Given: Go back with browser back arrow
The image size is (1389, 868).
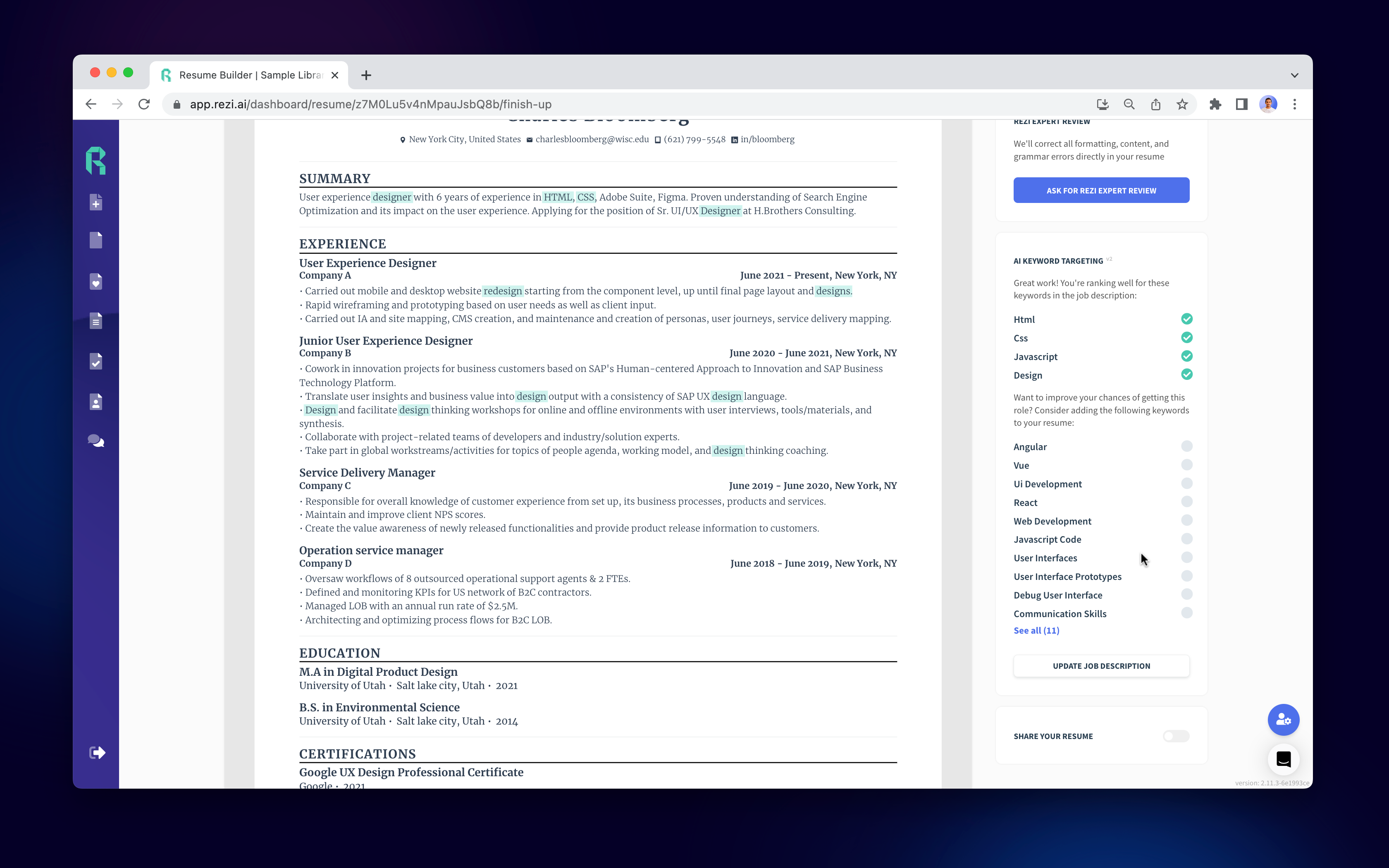Looking at the screenshot, I should [91, 104].
